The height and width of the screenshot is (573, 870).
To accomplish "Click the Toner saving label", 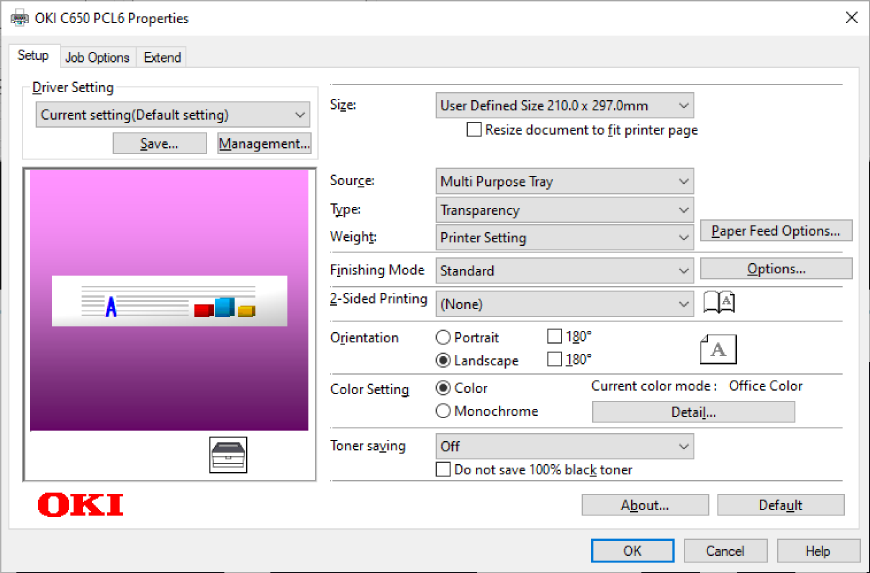I will (367, 446).
